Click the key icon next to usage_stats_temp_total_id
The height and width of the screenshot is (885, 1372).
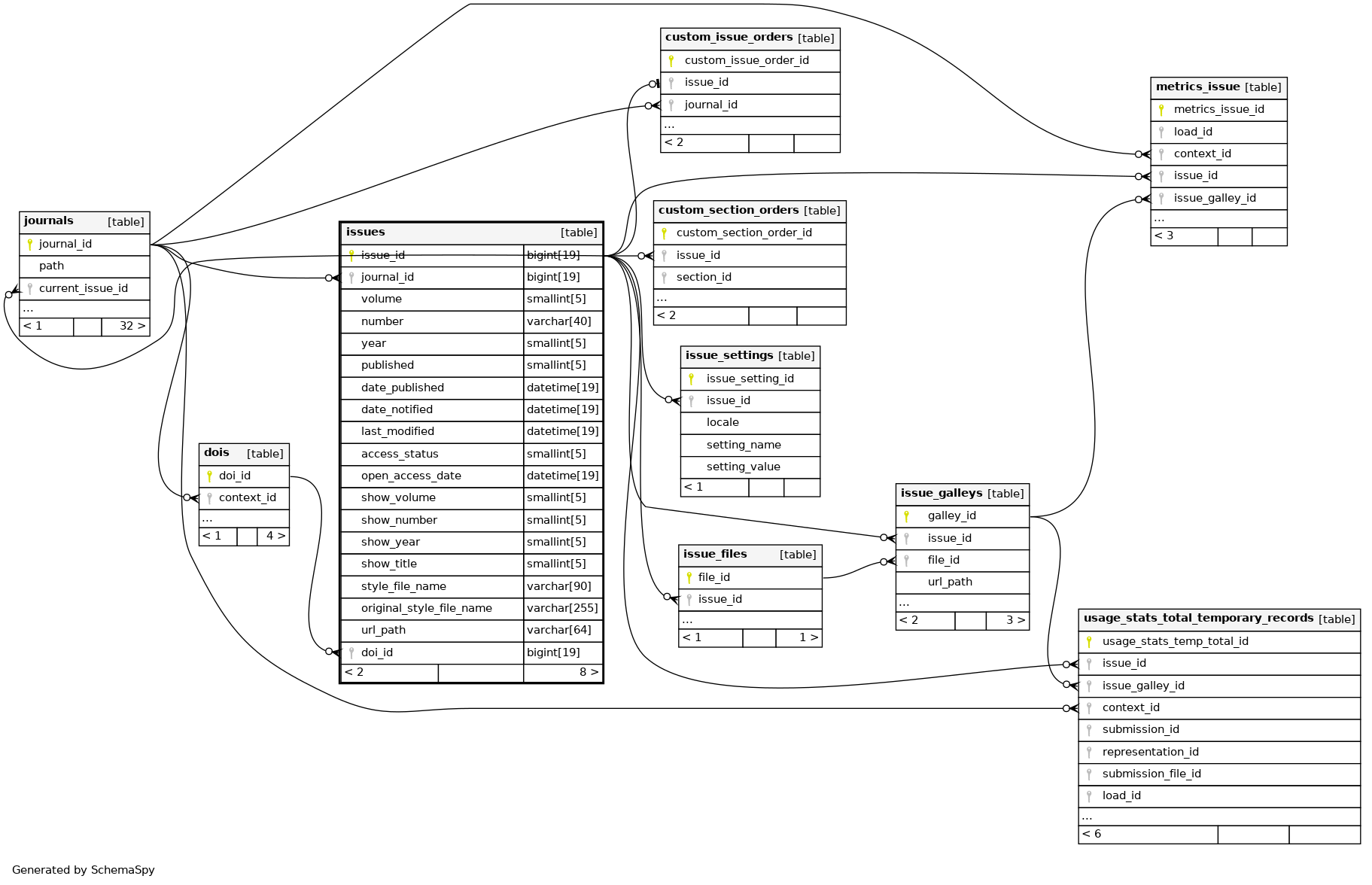(1089, 641)
